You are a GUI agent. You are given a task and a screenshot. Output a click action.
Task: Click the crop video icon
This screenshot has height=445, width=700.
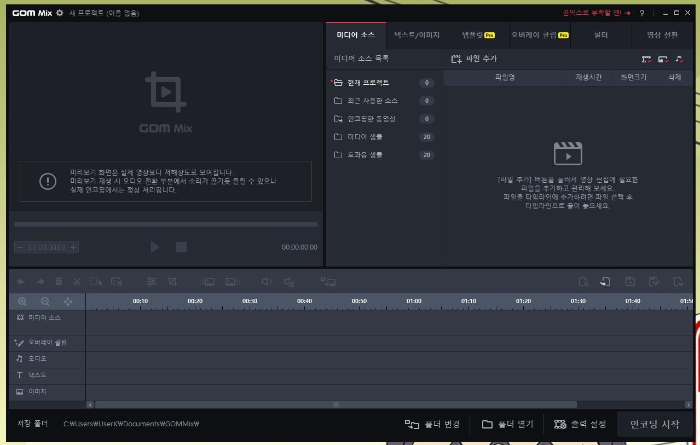(x=172, y=282)
